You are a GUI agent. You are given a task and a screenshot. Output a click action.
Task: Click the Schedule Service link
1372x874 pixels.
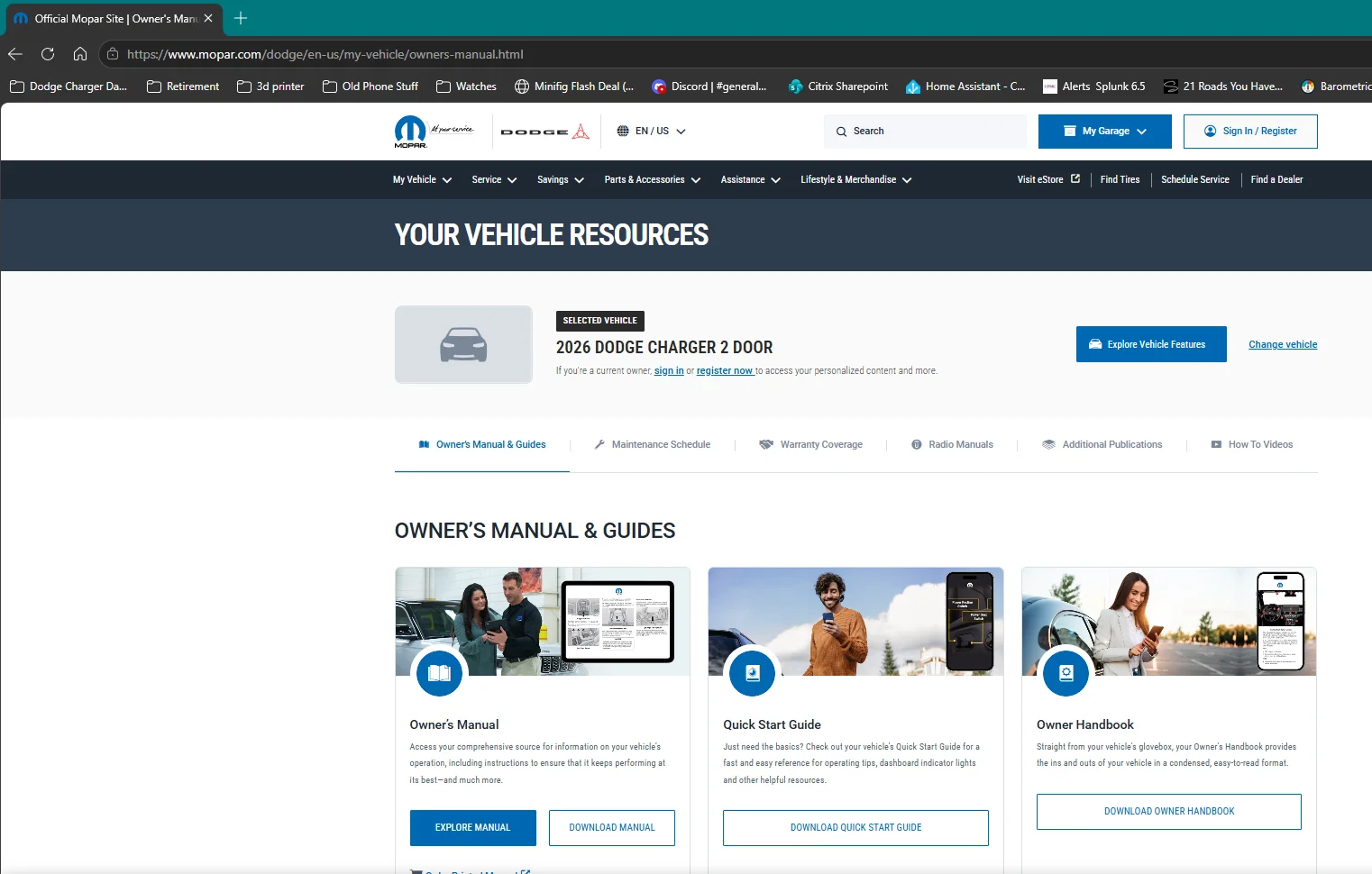pos(1195,179)
